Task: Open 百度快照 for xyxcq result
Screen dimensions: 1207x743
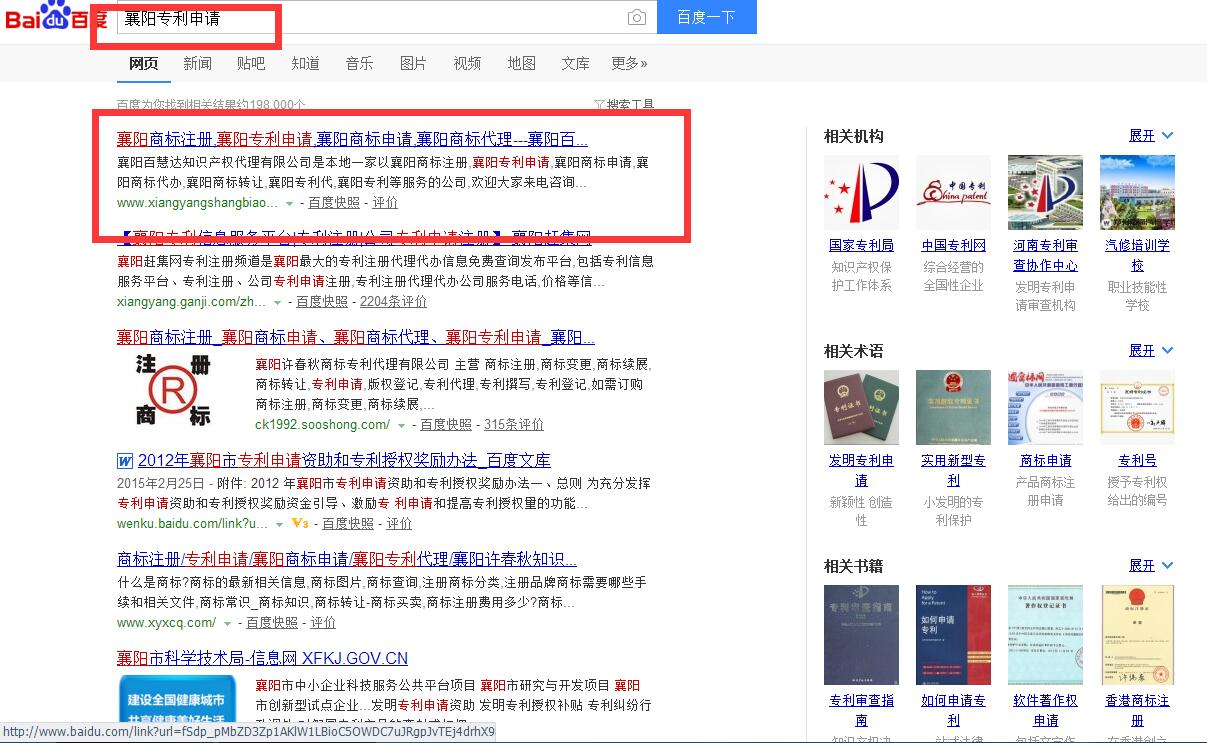Action: [272, 622]
